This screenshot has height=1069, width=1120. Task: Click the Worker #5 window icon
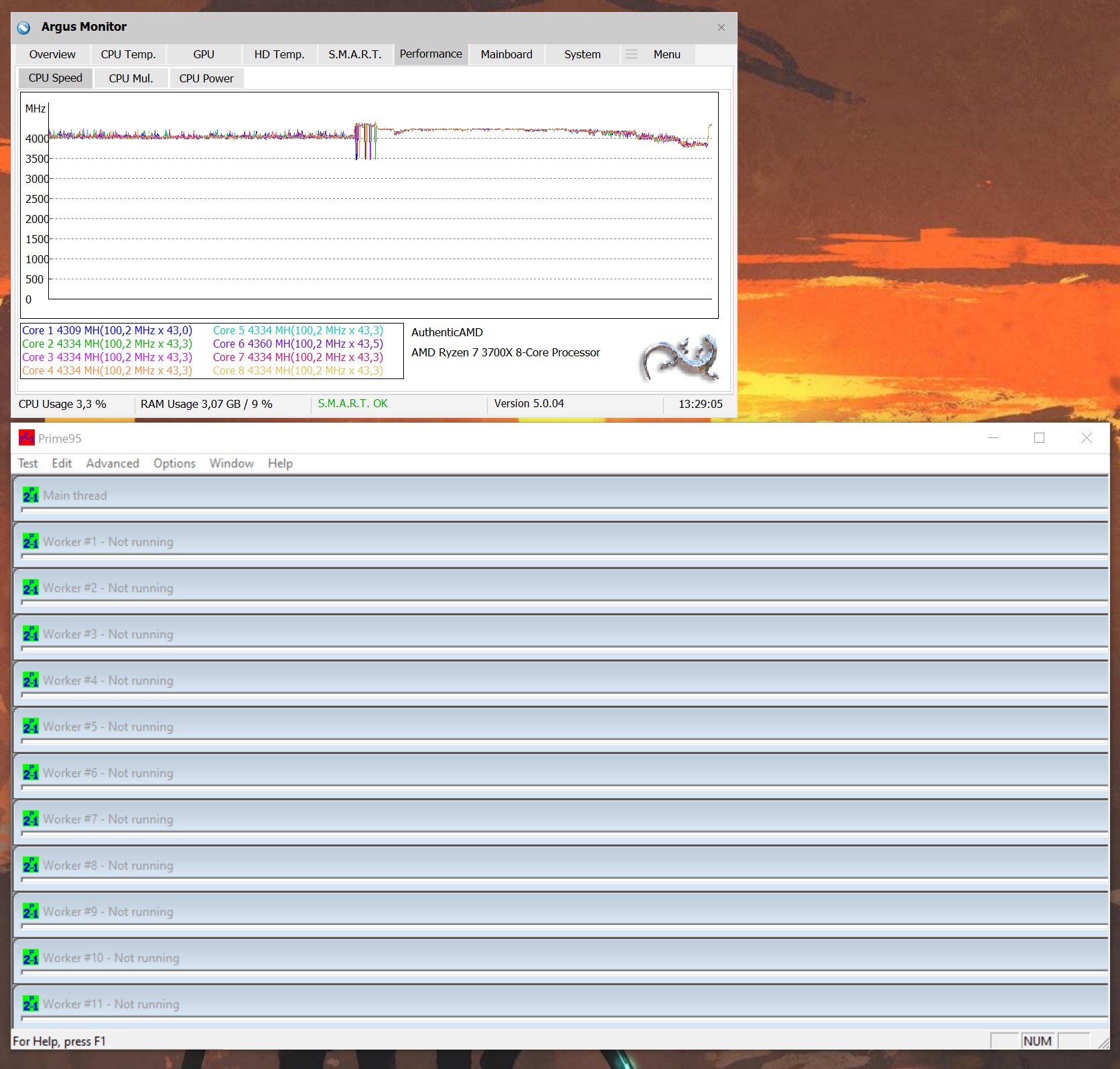[31, 726]
